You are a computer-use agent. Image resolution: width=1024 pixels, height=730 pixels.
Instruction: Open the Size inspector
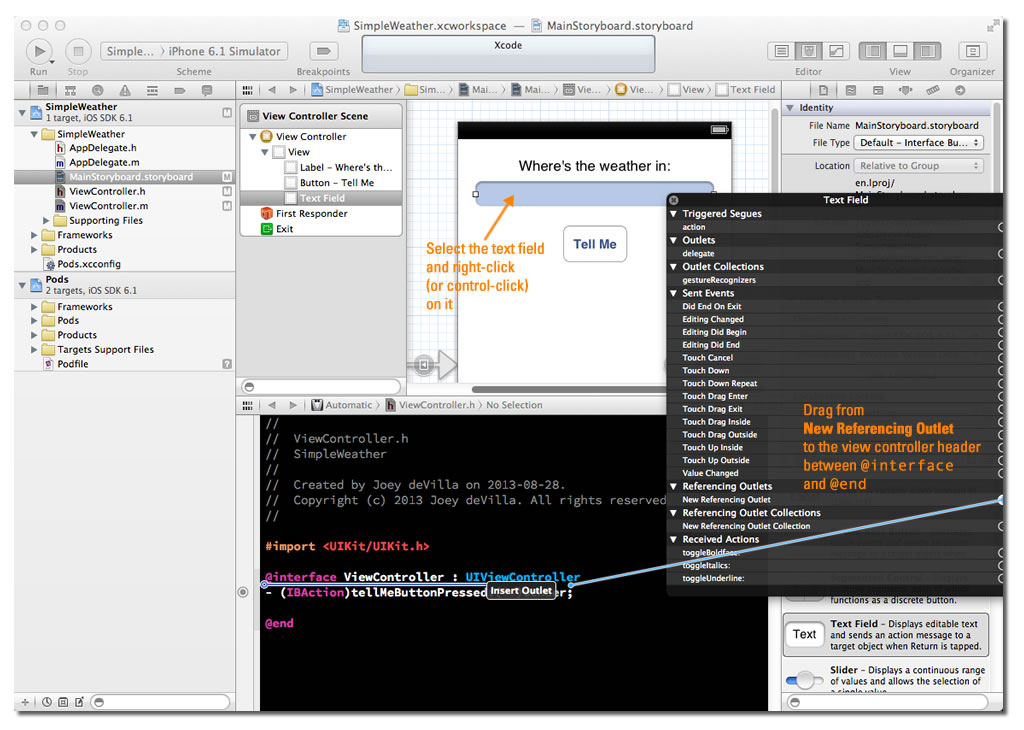933,90
